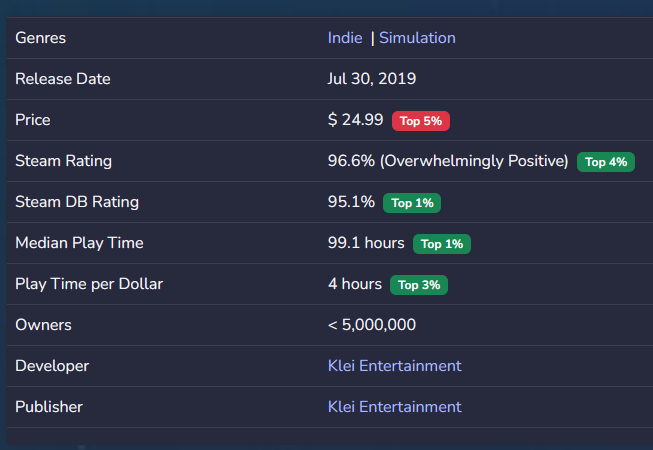
Task: Click the Release Date label
Action: [63, 79]
